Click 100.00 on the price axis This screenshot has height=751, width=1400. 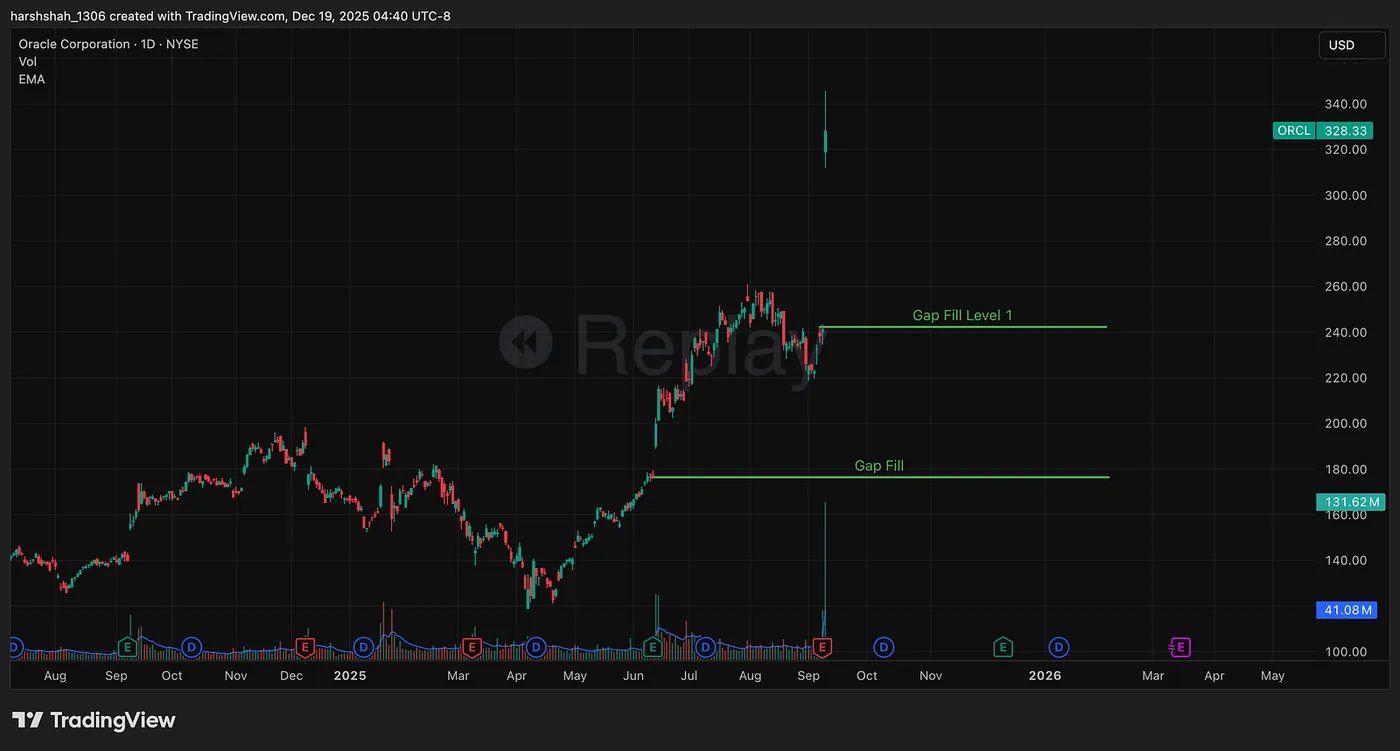[1345, 652]
